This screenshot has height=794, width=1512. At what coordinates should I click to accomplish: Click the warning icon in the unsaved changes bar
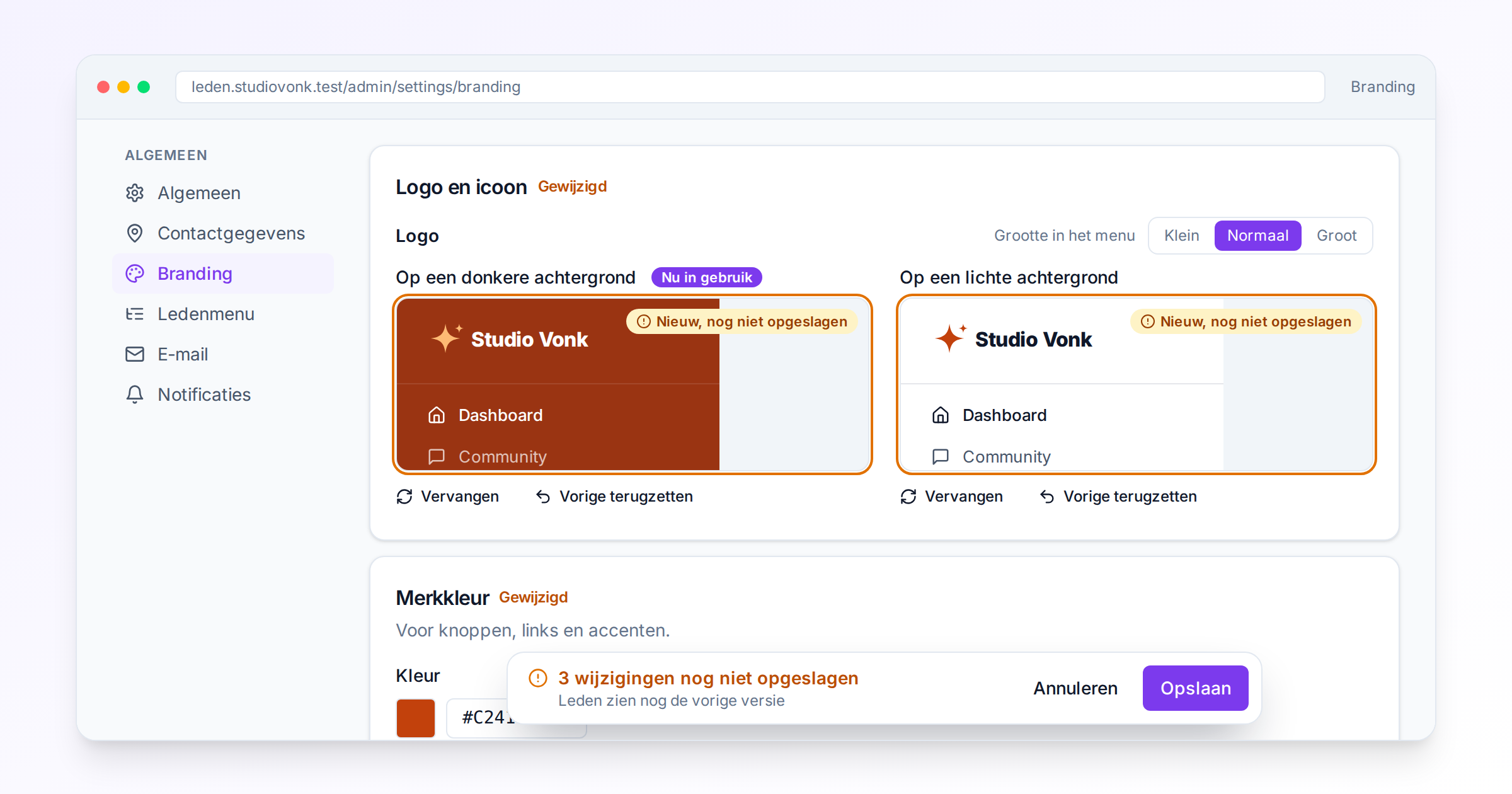pyautogui.click(x=538, y=678)
